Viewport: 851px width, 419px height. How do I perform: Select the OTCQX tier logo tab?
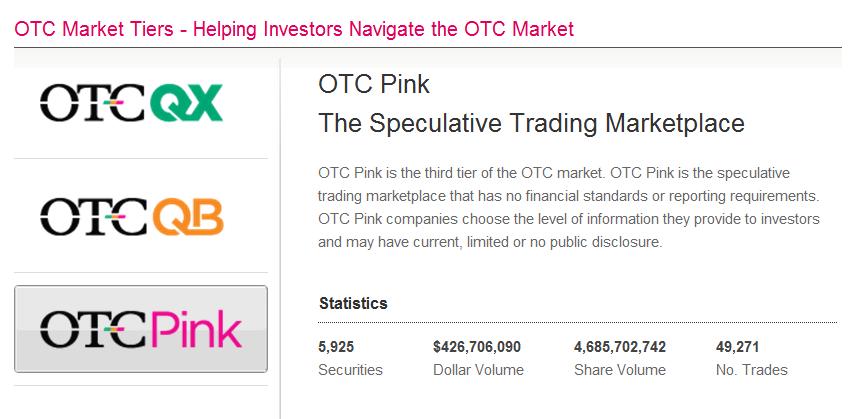coord(141,102)
